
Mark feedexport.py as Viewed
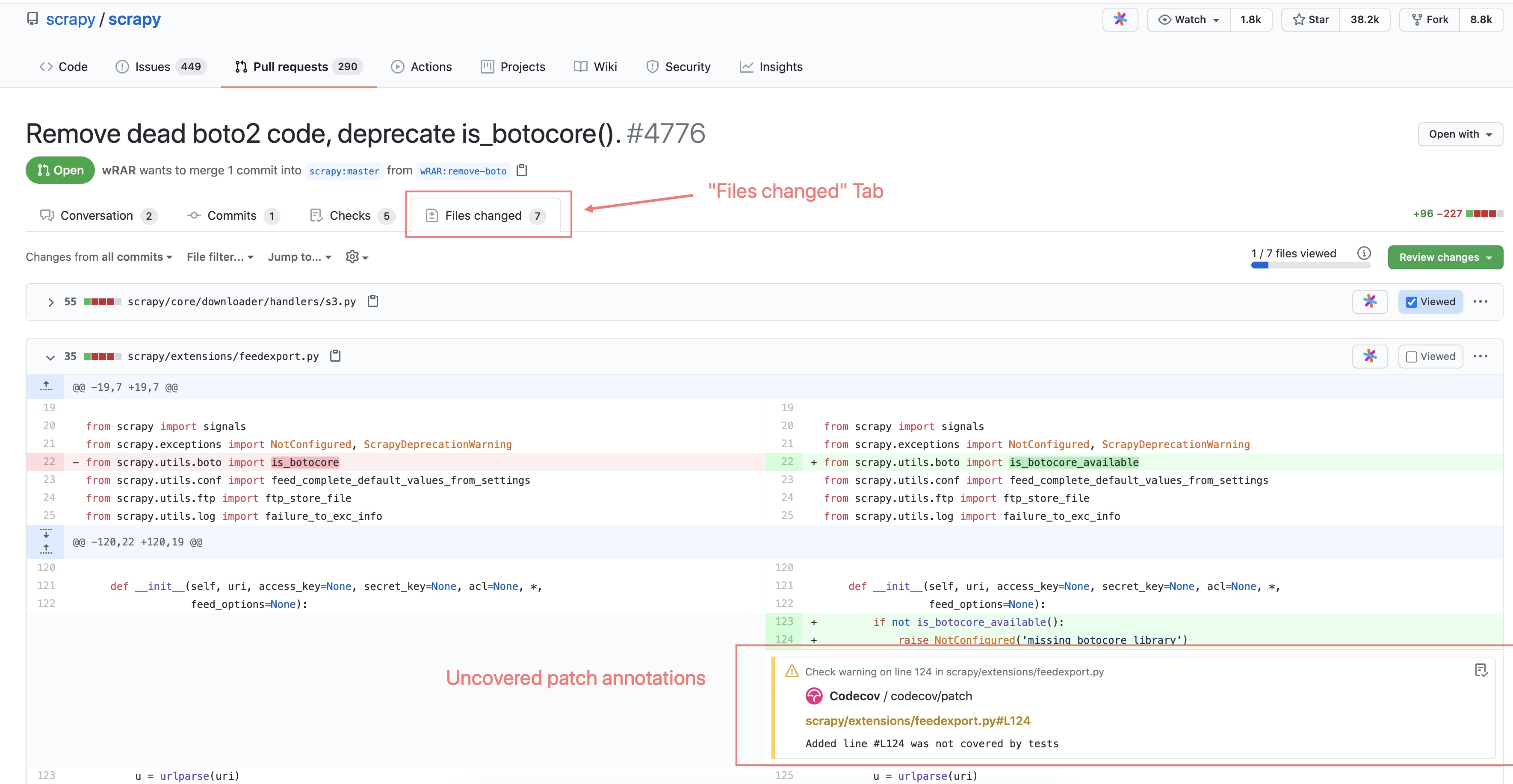1412,356
